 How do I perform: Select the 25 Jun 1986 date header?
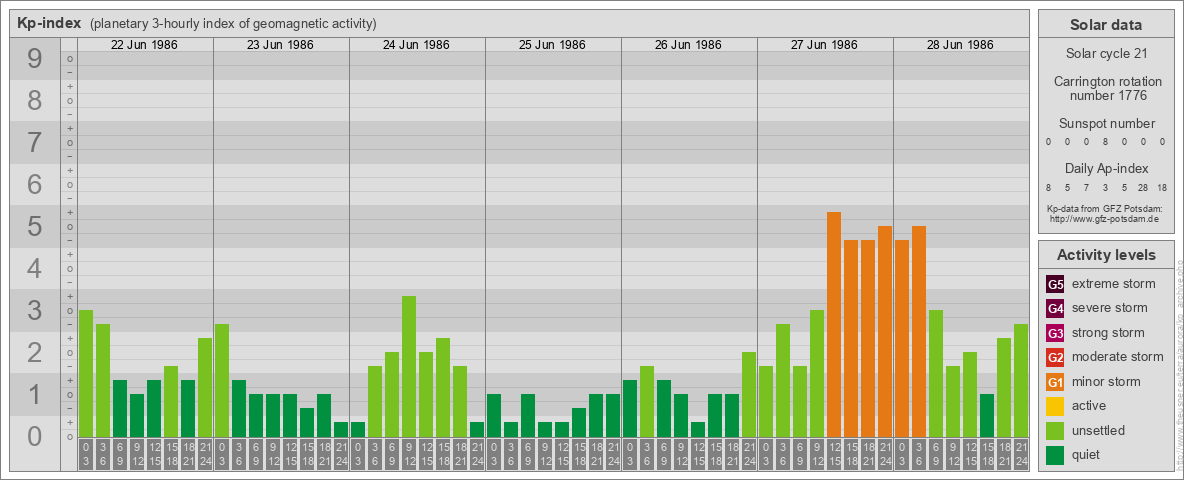click(552, 45)
